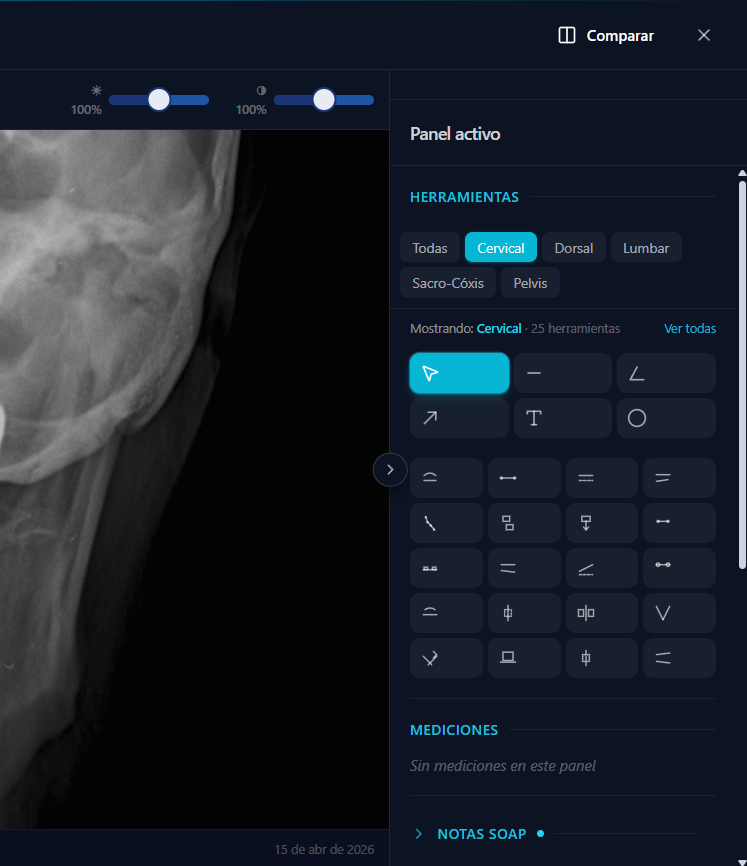
Task: Click the MEDICIONES section header
Action: point(454,730)
